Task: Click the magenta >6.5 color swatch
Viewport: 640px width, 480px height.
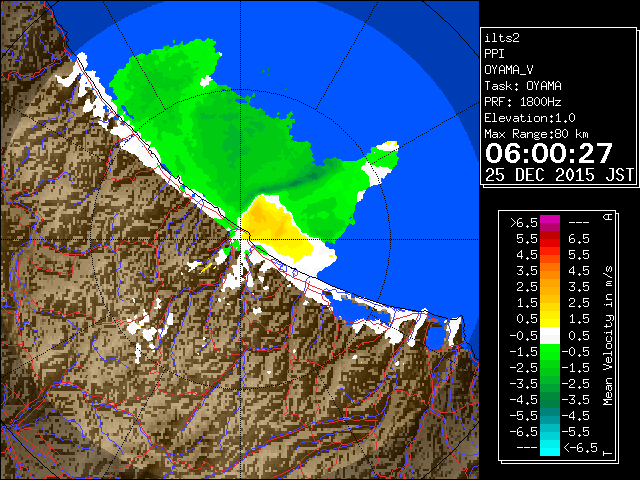Action: click(x=550, y=223)
